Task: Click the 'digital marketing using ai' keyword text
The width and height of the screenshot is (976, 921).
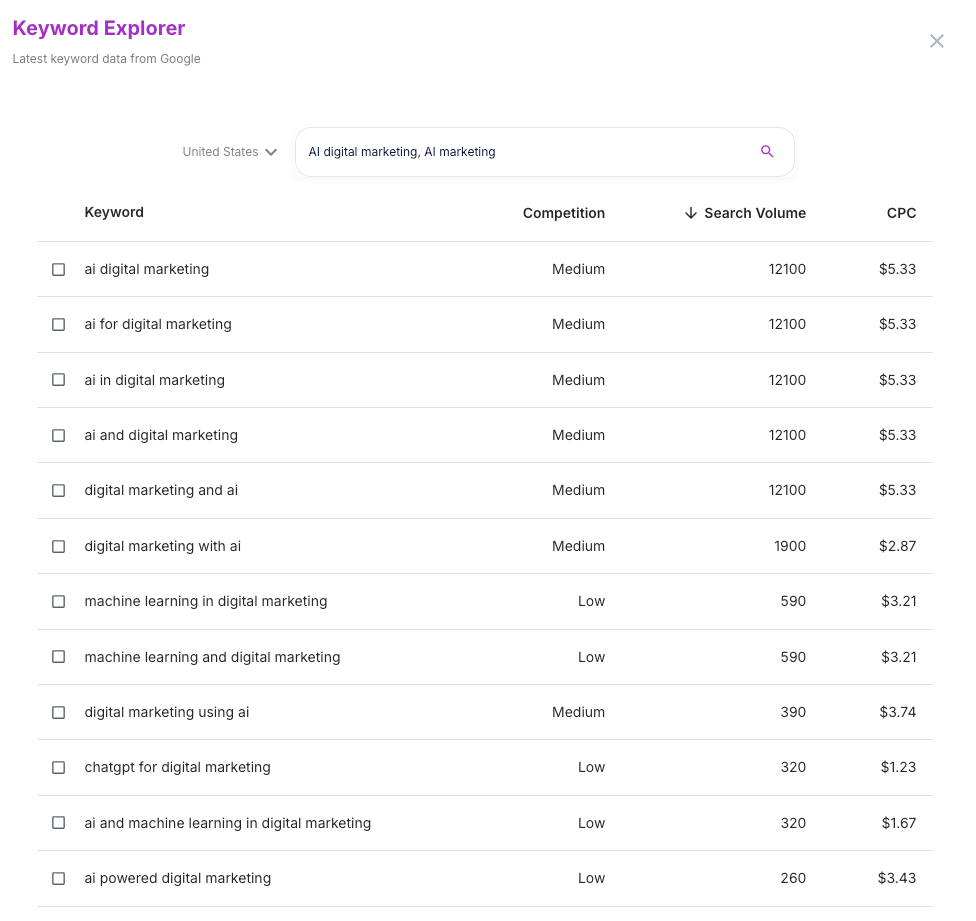Action: tap(167, 712)
